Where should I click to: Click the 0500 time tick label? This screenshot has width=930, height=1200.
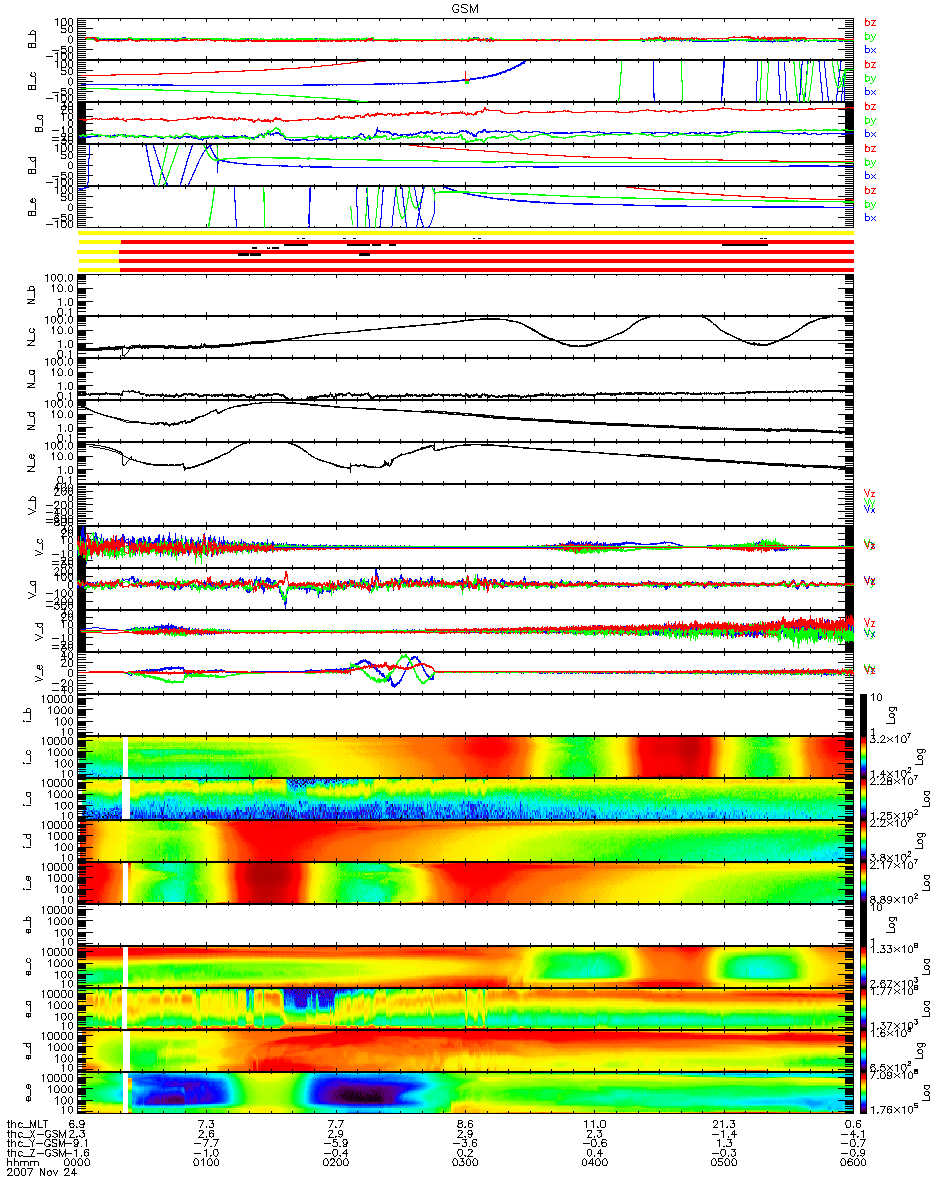click(724, 1163)
